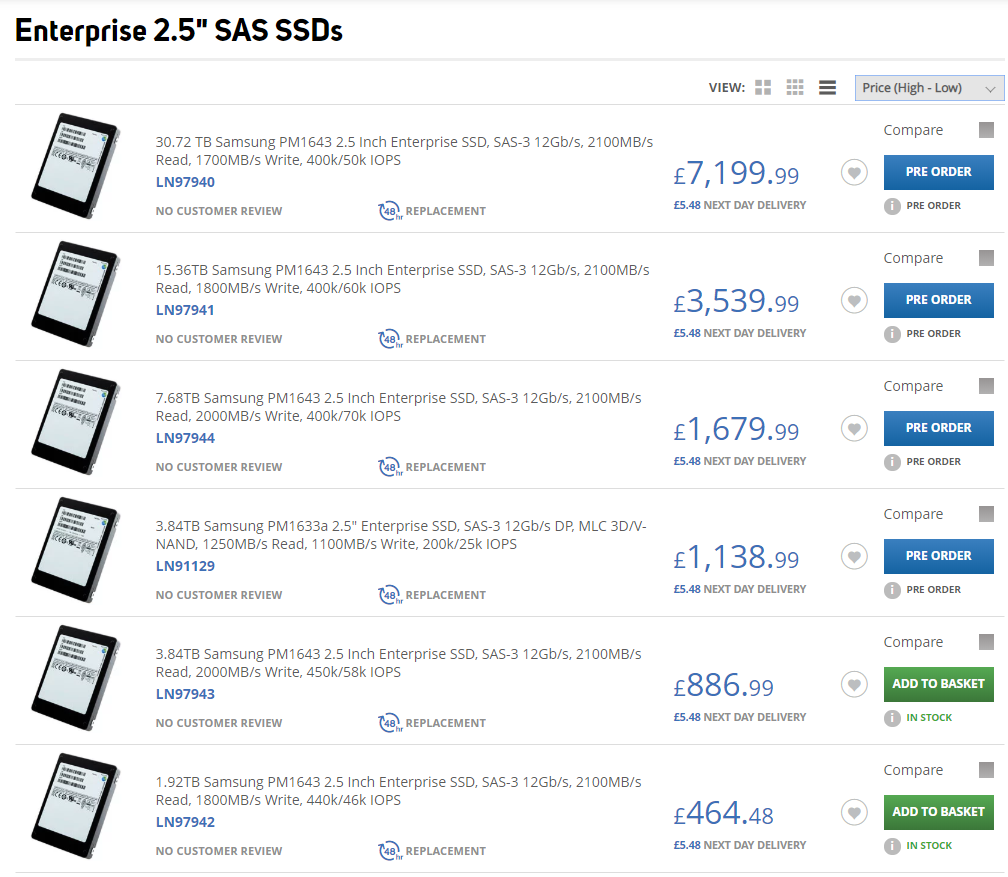Click 48hr replacement icon for LN97942
Viewport: 1008px width, 877px height.
390,851
